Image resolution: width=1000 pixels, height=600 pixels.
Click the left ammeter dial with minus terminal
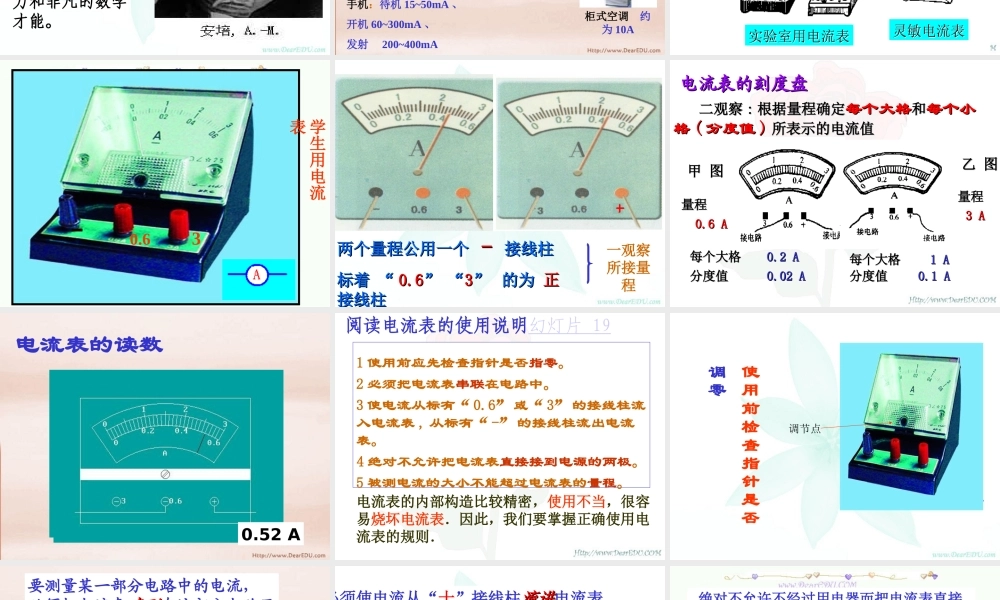click(x=414, y=153)
